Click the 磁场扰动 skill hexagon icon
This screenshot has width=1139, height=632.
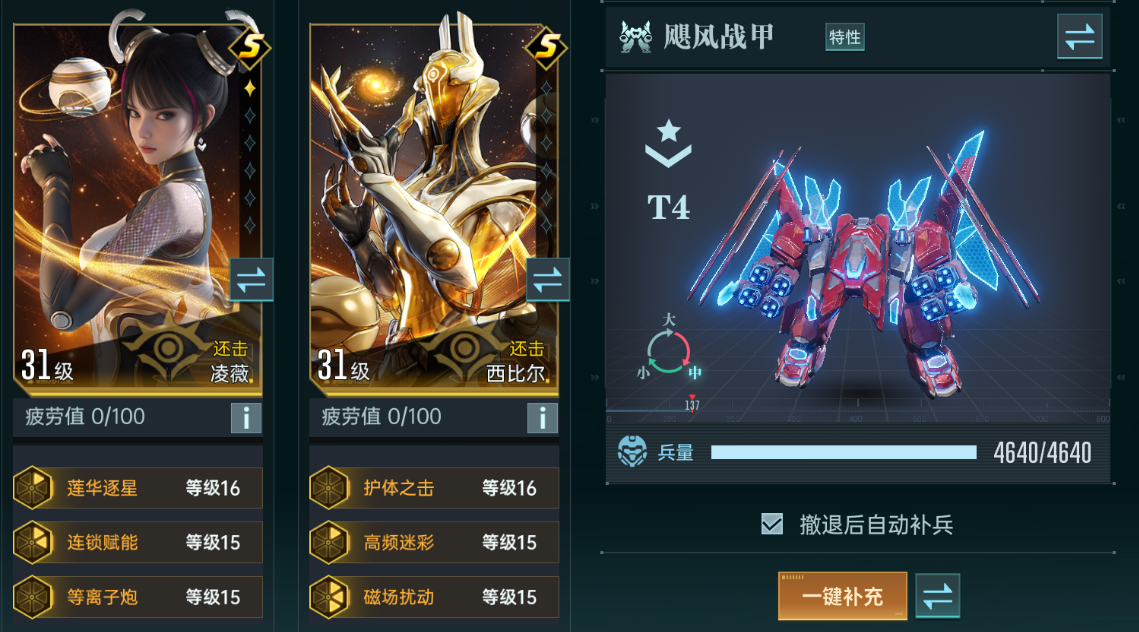[x=329, y=597]
